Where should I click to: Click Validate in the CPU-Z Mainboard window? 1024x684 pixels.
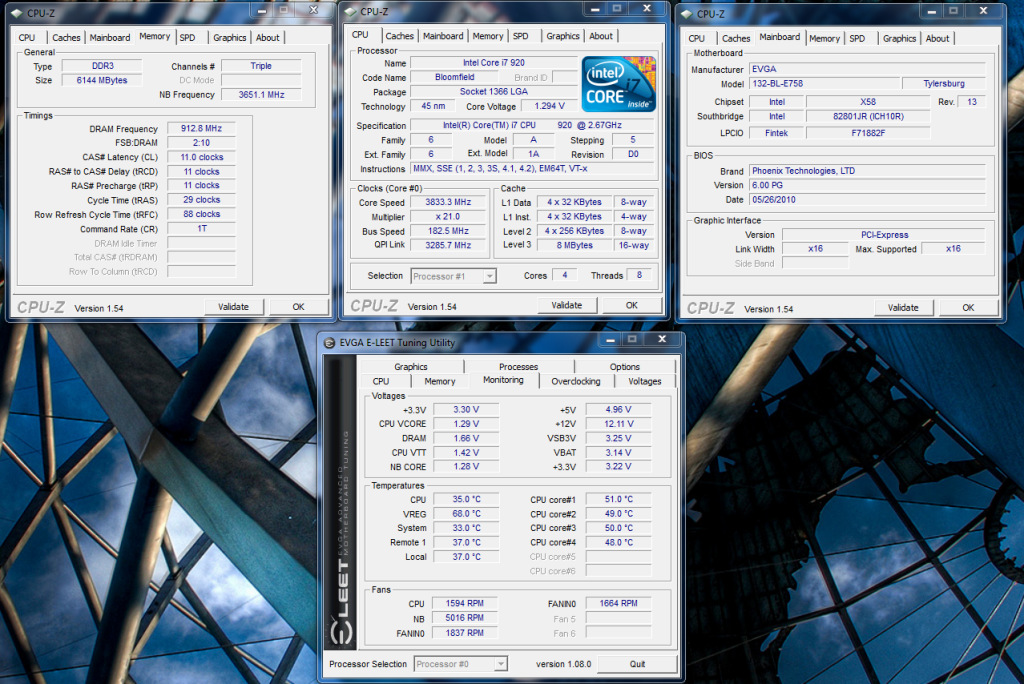tap(903, 308)
